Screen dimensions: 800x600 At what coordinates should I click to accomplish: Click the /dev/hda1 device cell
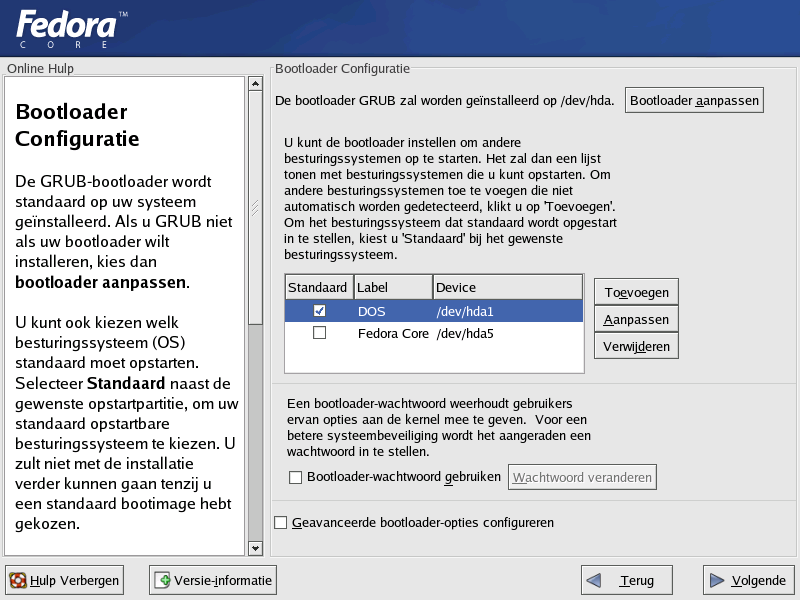pos(465,311)
